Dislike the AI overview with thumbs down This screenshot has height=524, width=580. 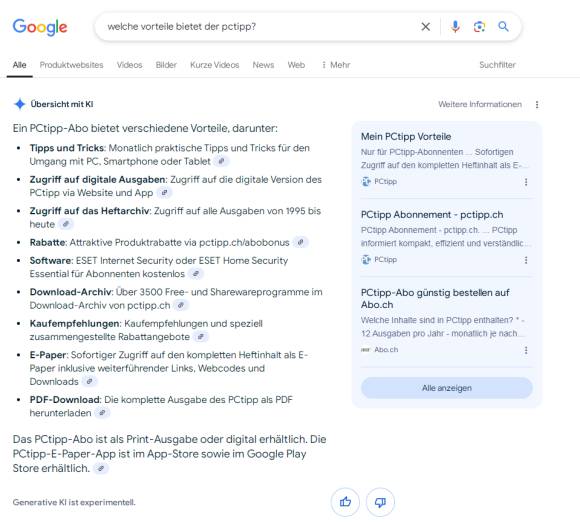(380, 502)
